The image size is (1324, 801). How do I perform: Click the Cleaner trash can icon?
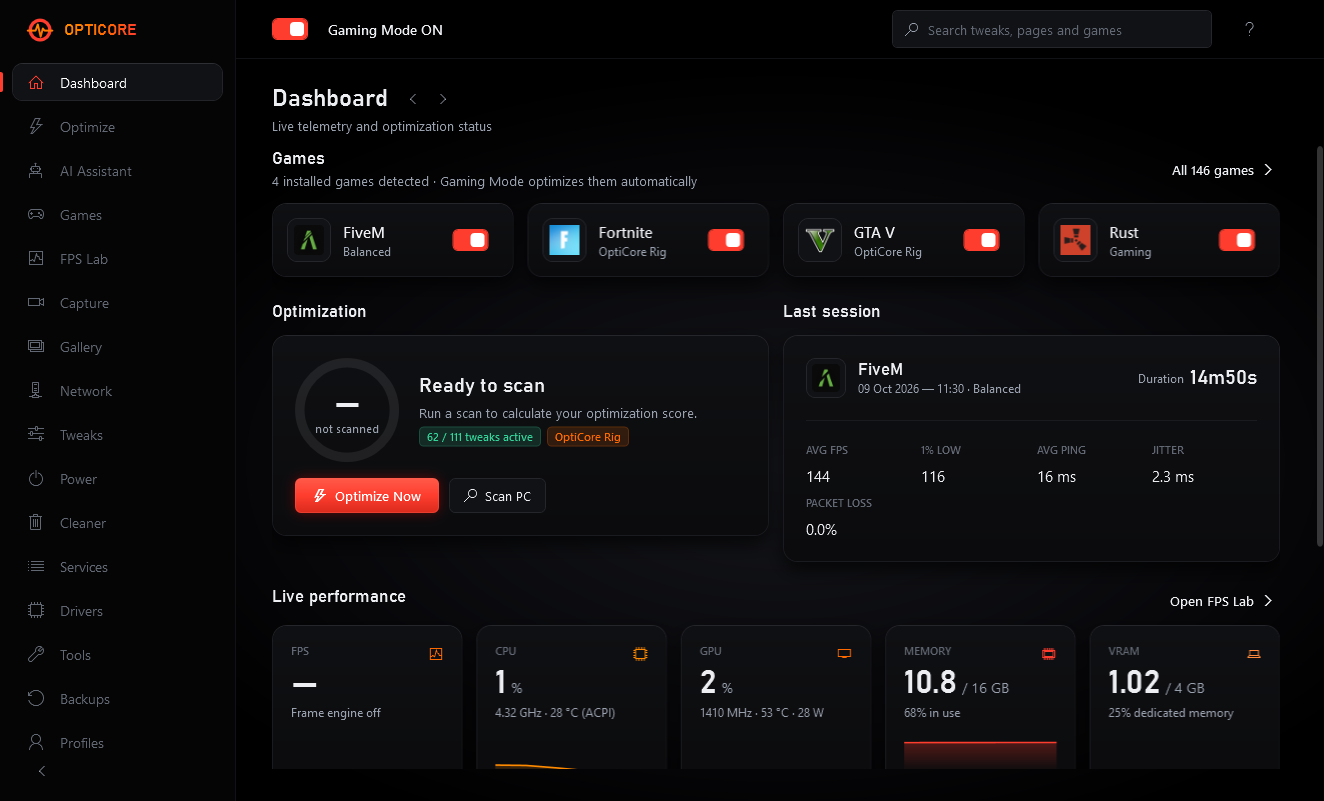click(x=36, y=523)
